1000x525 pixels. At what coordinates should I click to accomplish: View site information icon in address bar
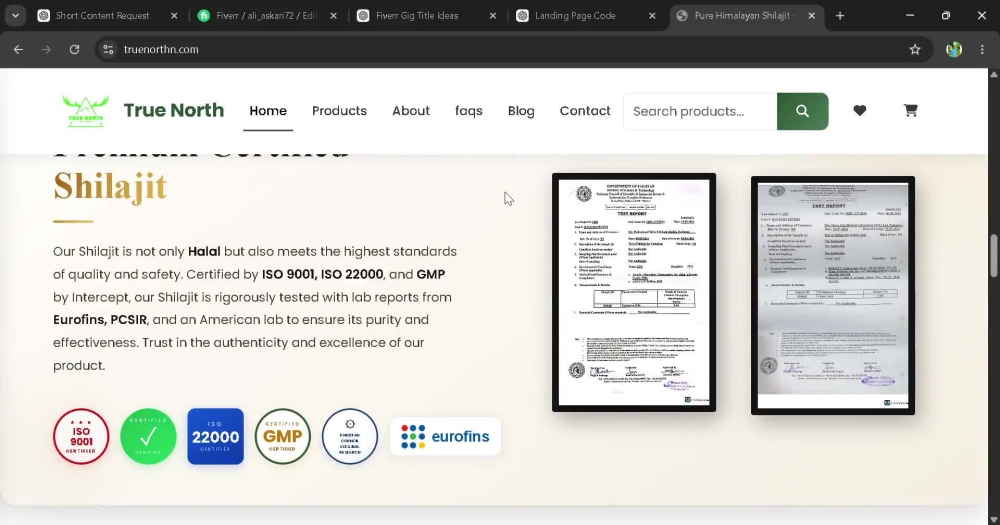108,49
